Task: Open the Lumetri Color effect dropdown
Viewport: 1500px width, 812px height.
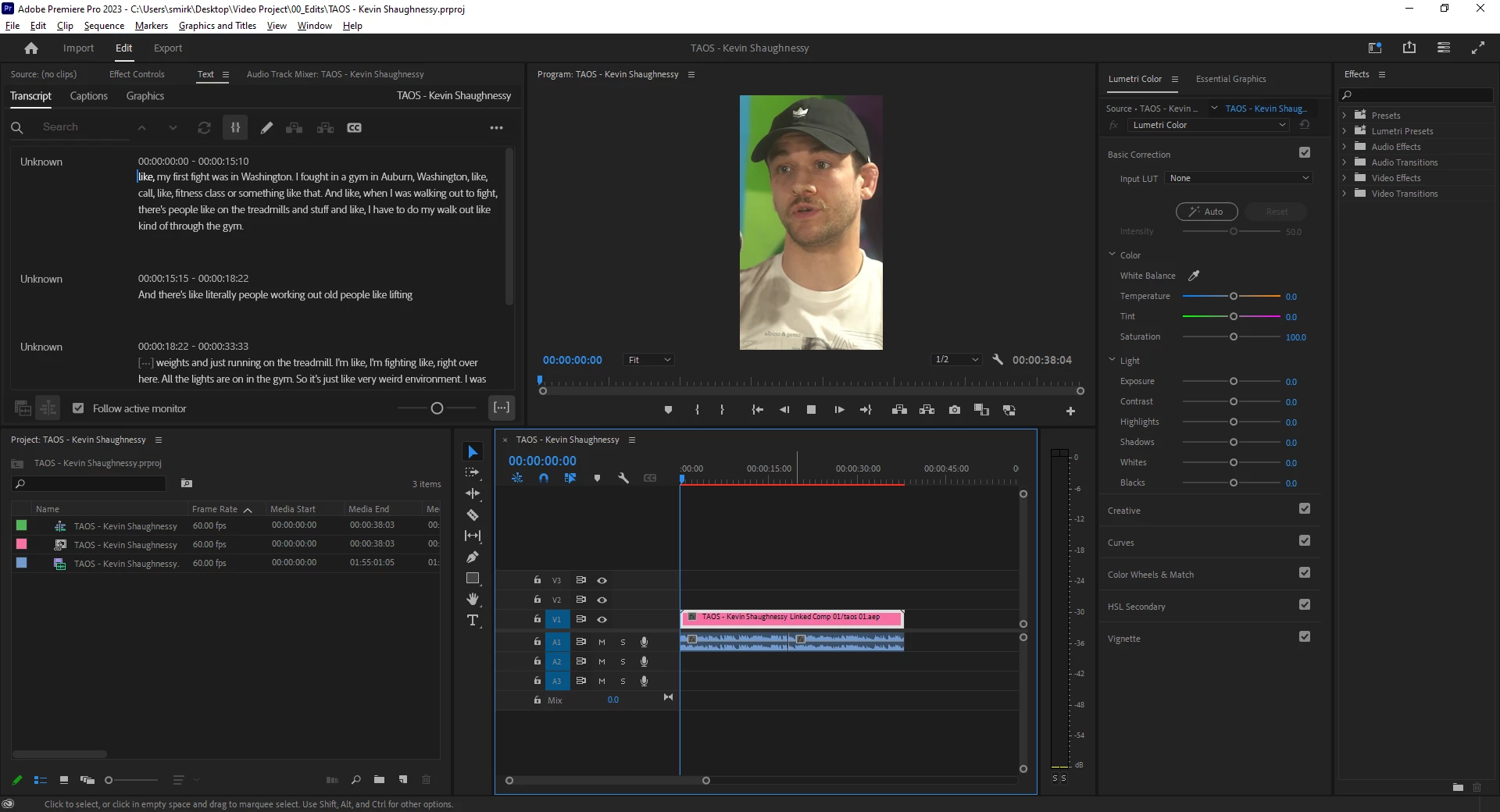Action: (x=1208, y=125)
